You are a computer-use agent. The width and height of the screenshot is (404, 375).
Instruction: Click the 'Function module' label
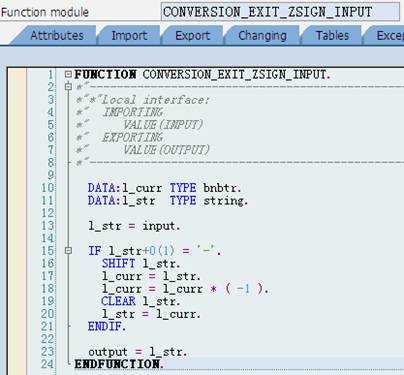(x=45, y=12)
